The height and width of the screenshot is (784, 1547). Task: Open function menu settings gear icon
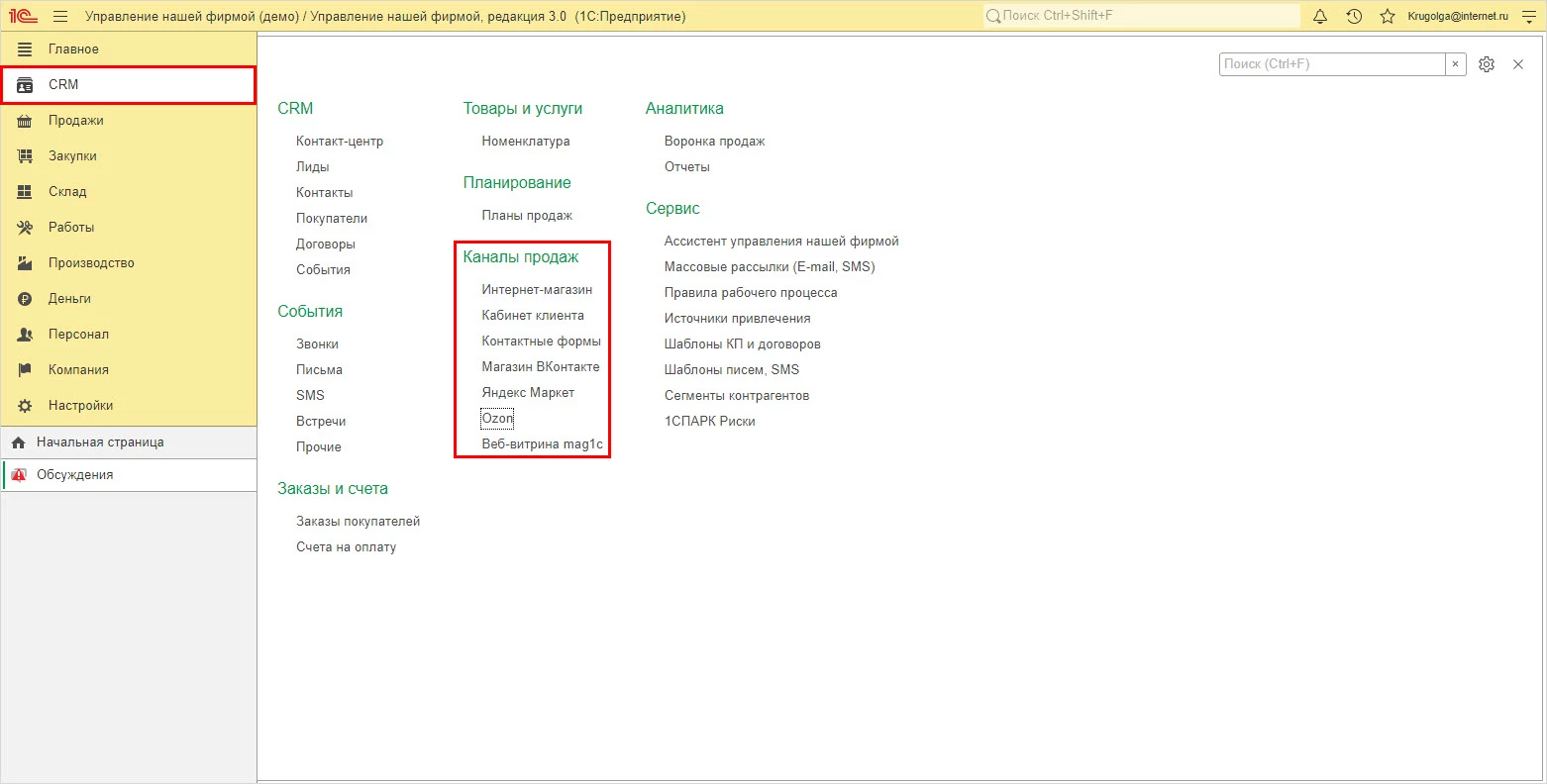[x=1487, y=64]
